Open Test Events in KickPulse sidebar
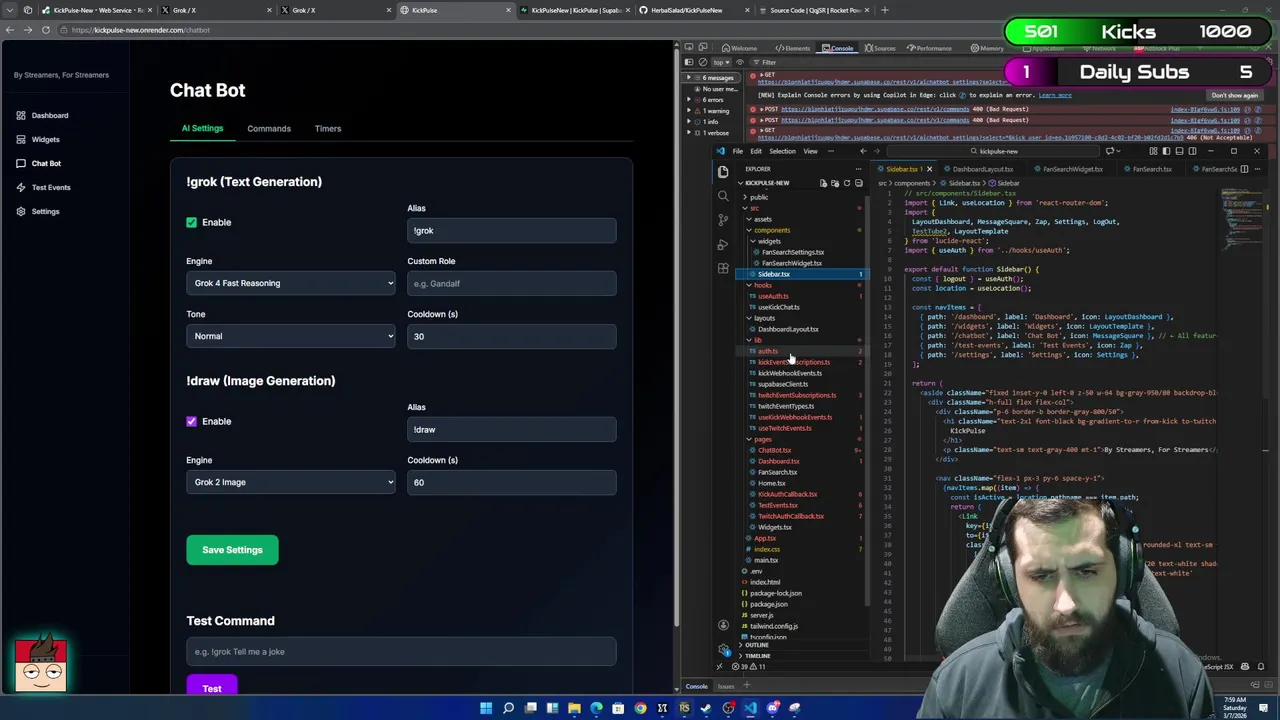Screen dimensions: 1280x720 point(43,187)
